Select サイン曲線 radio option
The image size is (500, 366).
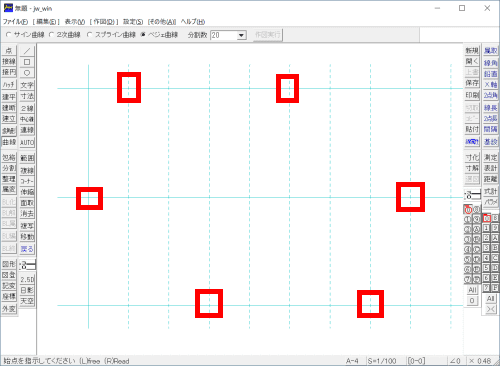point(25,35)
